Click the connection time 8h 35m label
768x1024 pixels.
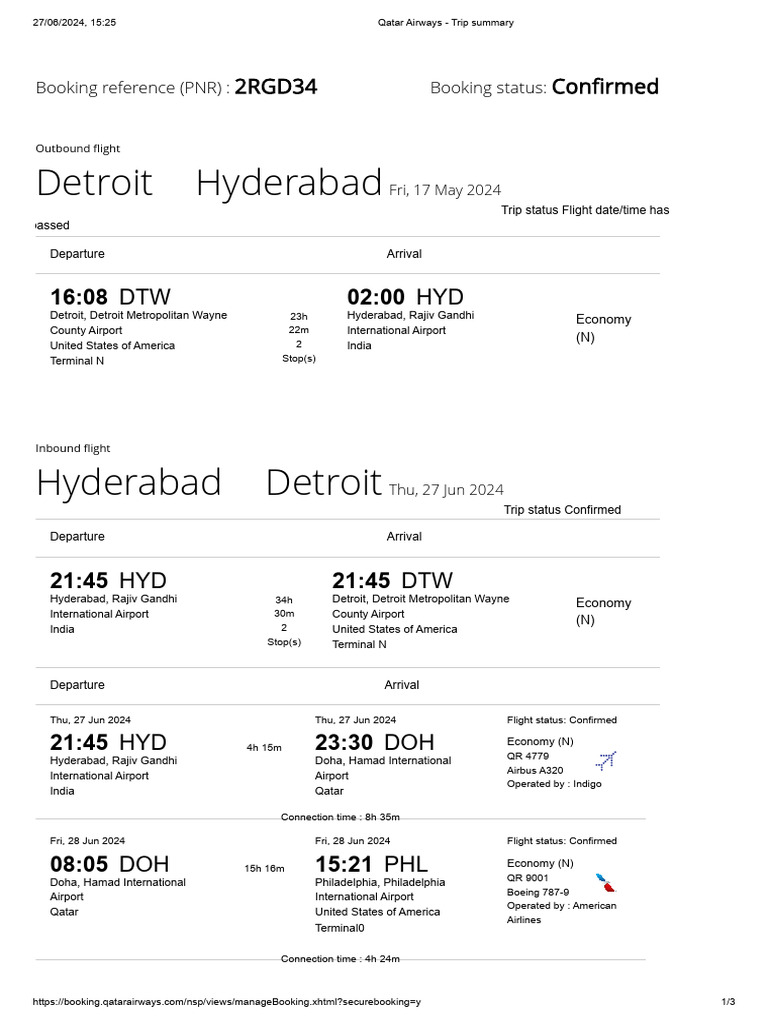[x=340, y=817]
